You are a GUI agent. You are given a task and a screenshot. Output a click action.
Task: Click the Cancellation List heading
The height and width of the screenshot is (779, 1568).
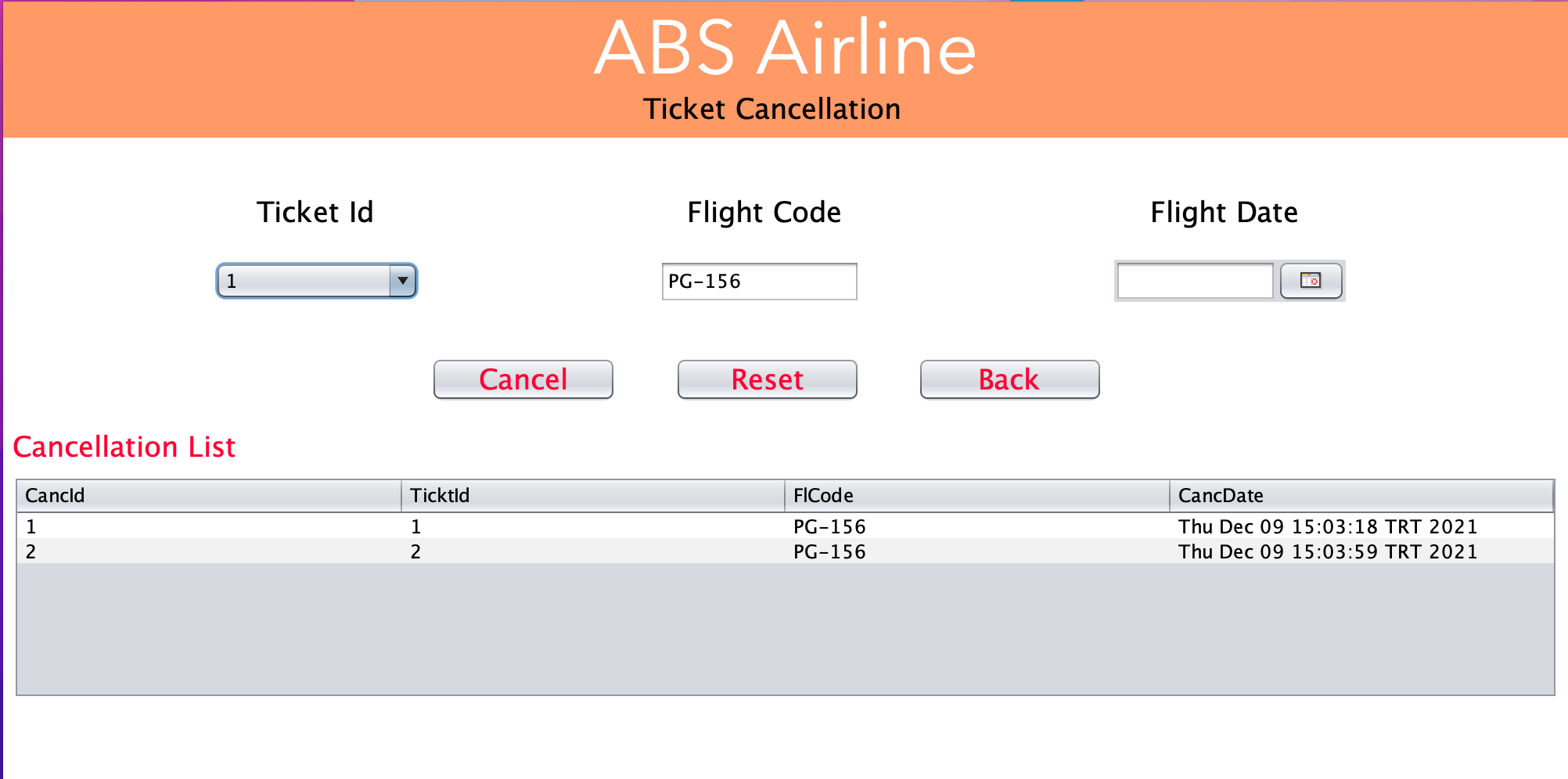coord(124,447)
